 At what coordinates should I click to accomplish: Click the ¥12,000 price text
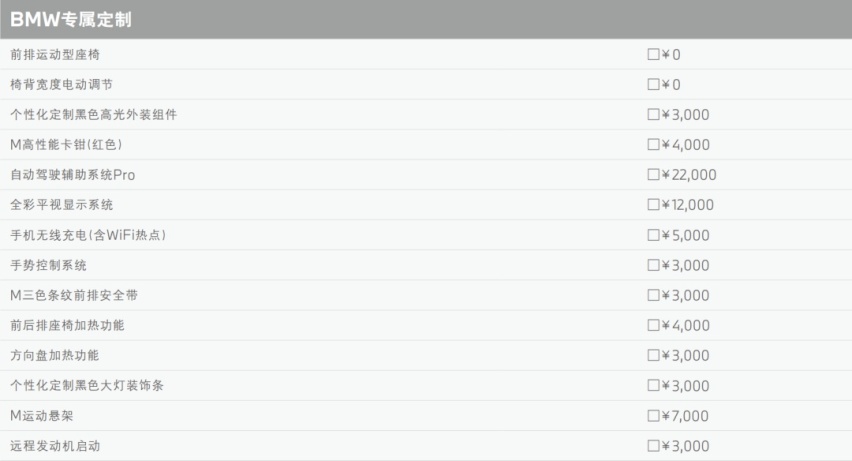(687, 205)
